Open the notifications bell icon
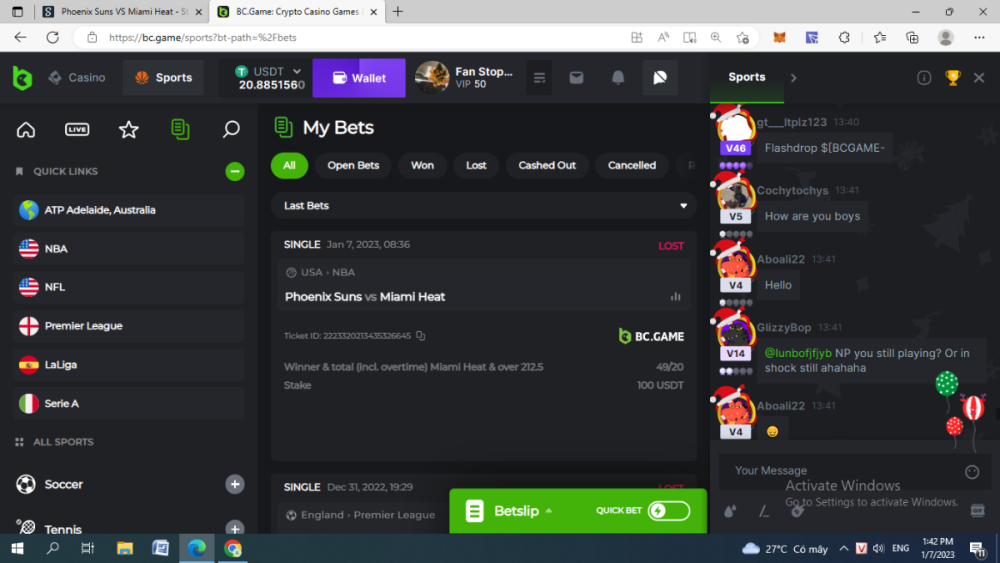The image size is (1000, 563). point(618,78)
